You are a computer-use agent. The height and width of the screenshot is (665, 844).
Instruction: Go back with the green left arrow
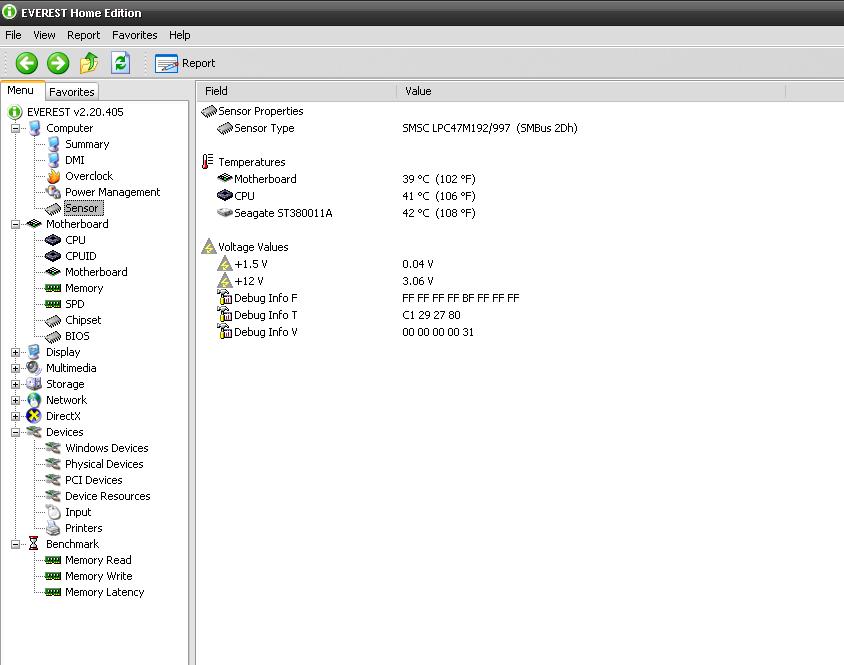[26, 63]
